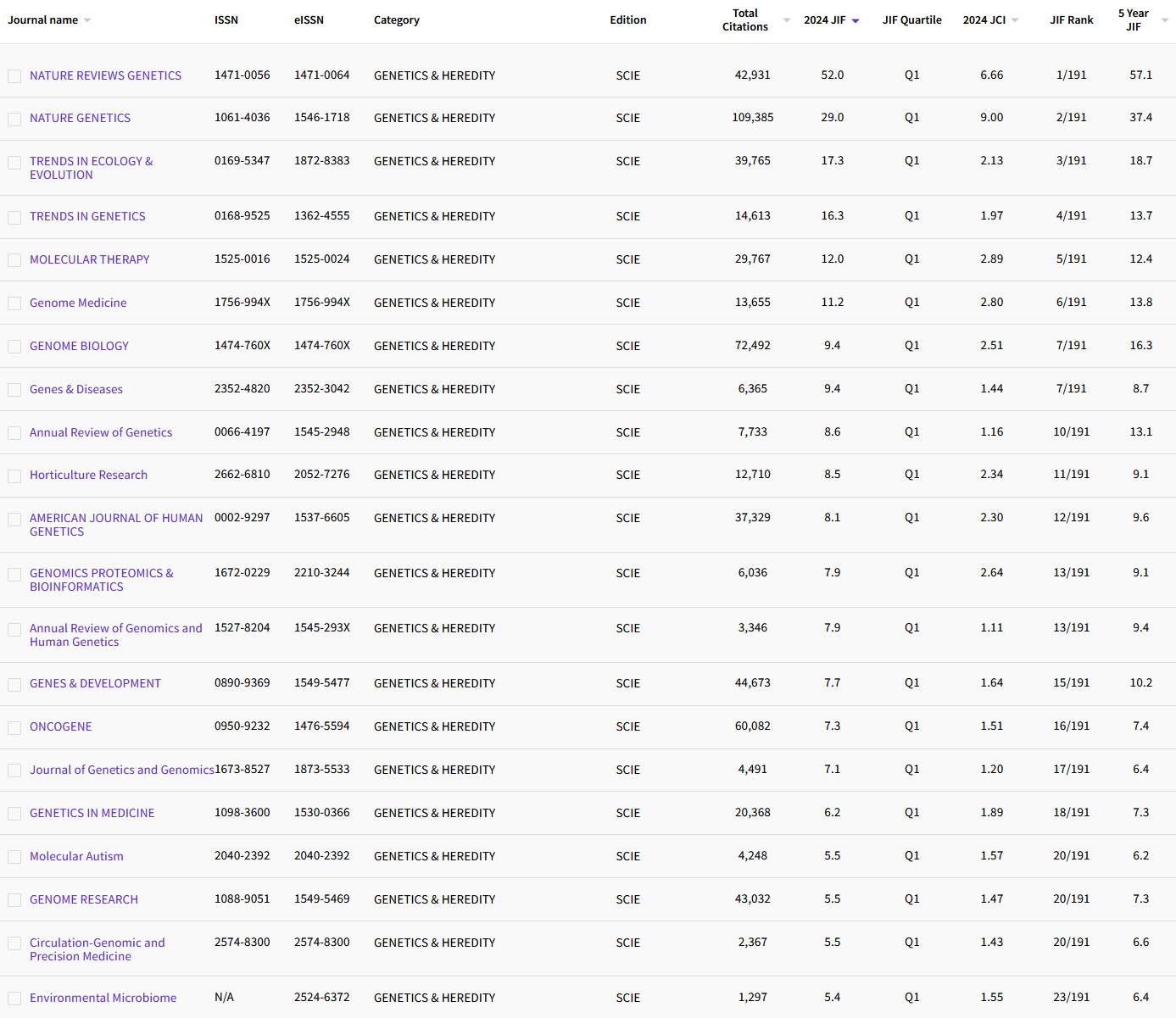Open Circulation-Genomic and Precision Medicine link
Image resolution: width=1176 pixels, height=1018 pixels.
pyautogui.click(x=98, y=949)
